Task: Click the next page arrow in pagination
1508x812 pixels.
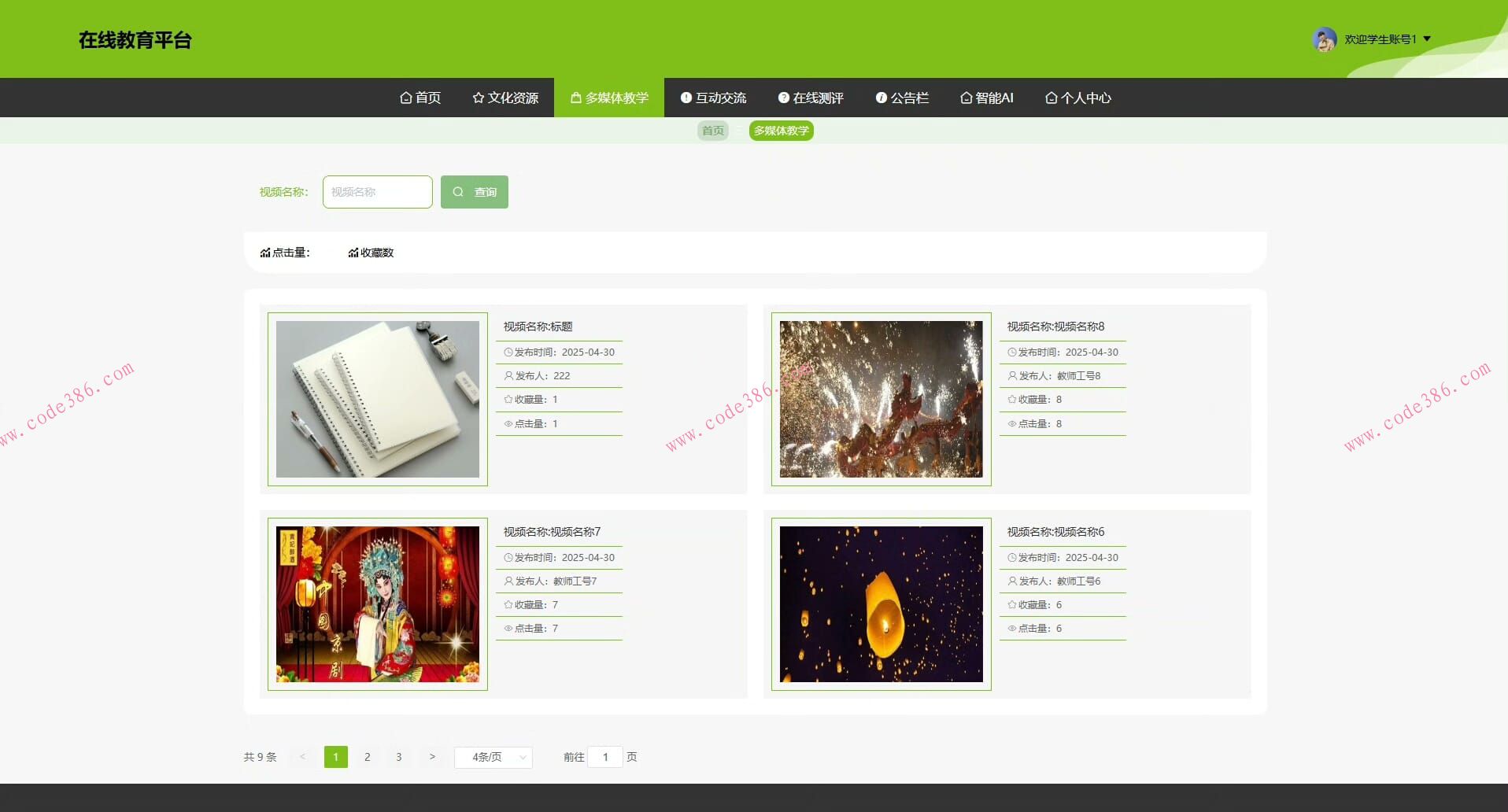Action: point(432,757)
